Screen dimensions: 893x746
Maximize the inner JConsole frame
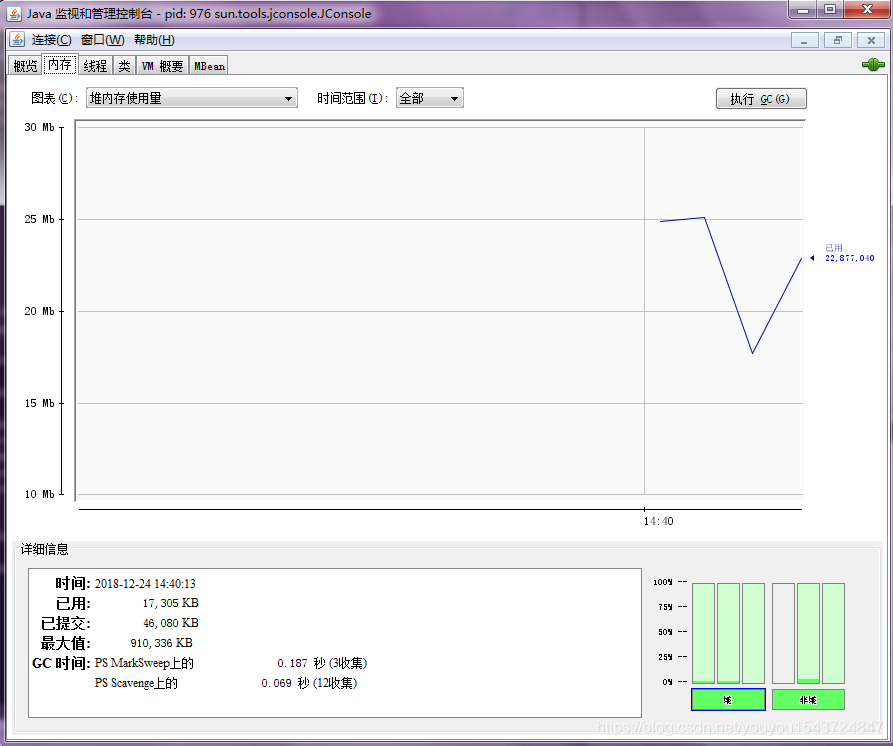coord(838,40)
